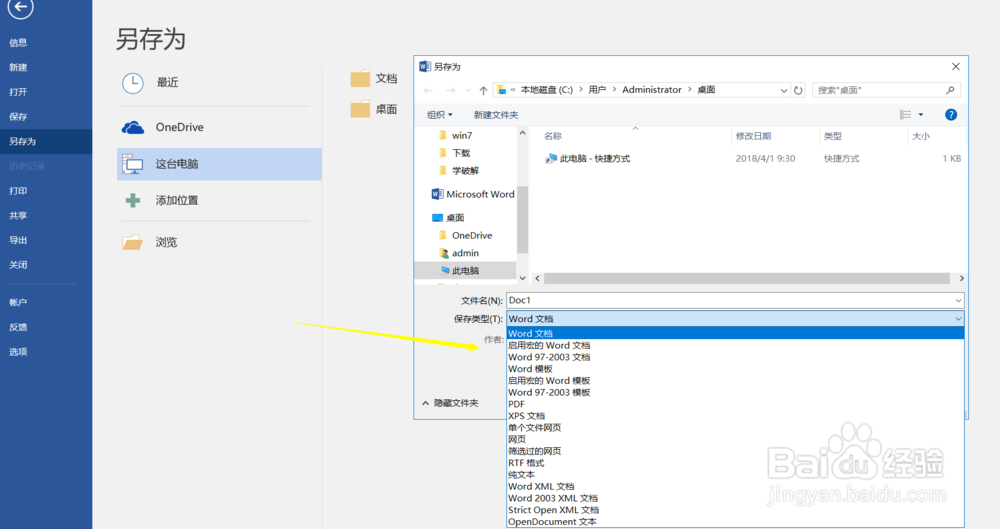The height and width of the screenshot is (529, 1000).
Task: Click the horizontal scrollbar in file list
Action: pos(747,278)
